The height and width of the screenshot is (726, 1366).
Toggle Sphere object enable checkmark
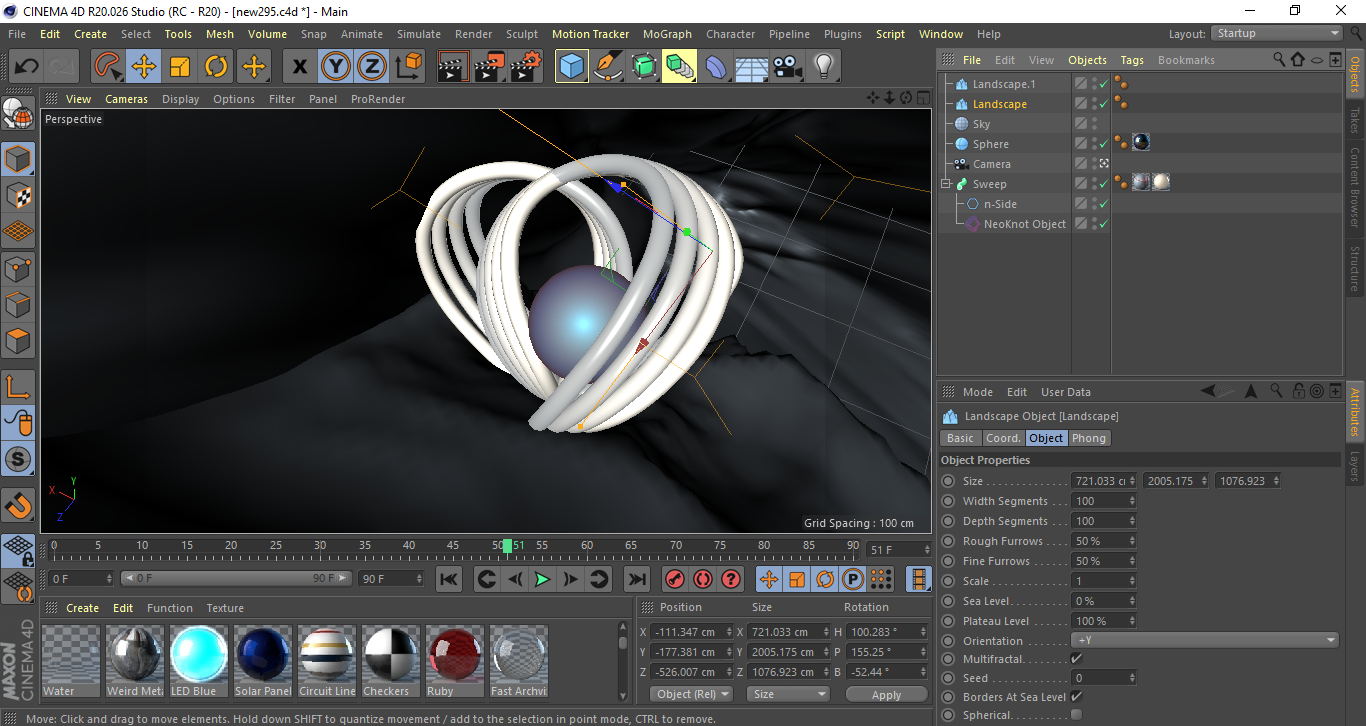coord(1103,144)
